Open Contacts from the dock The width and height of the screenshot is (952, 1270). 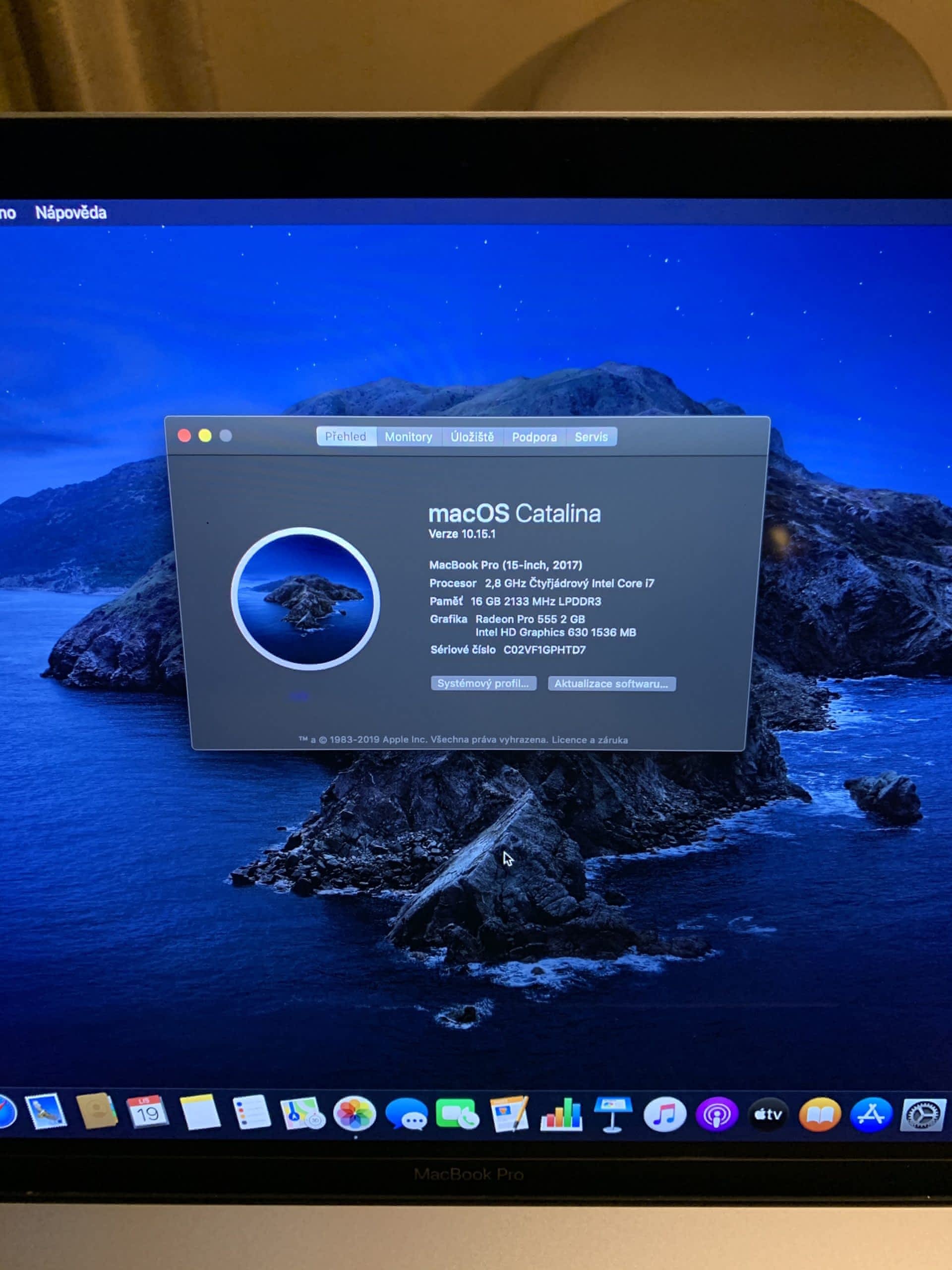point(96,1112)
